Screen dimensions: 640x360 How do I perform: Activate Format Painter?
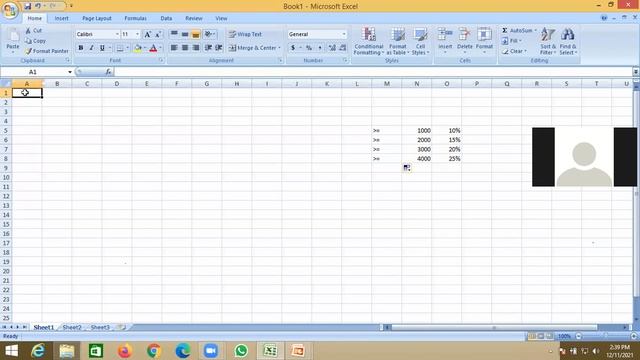[47, 51]
